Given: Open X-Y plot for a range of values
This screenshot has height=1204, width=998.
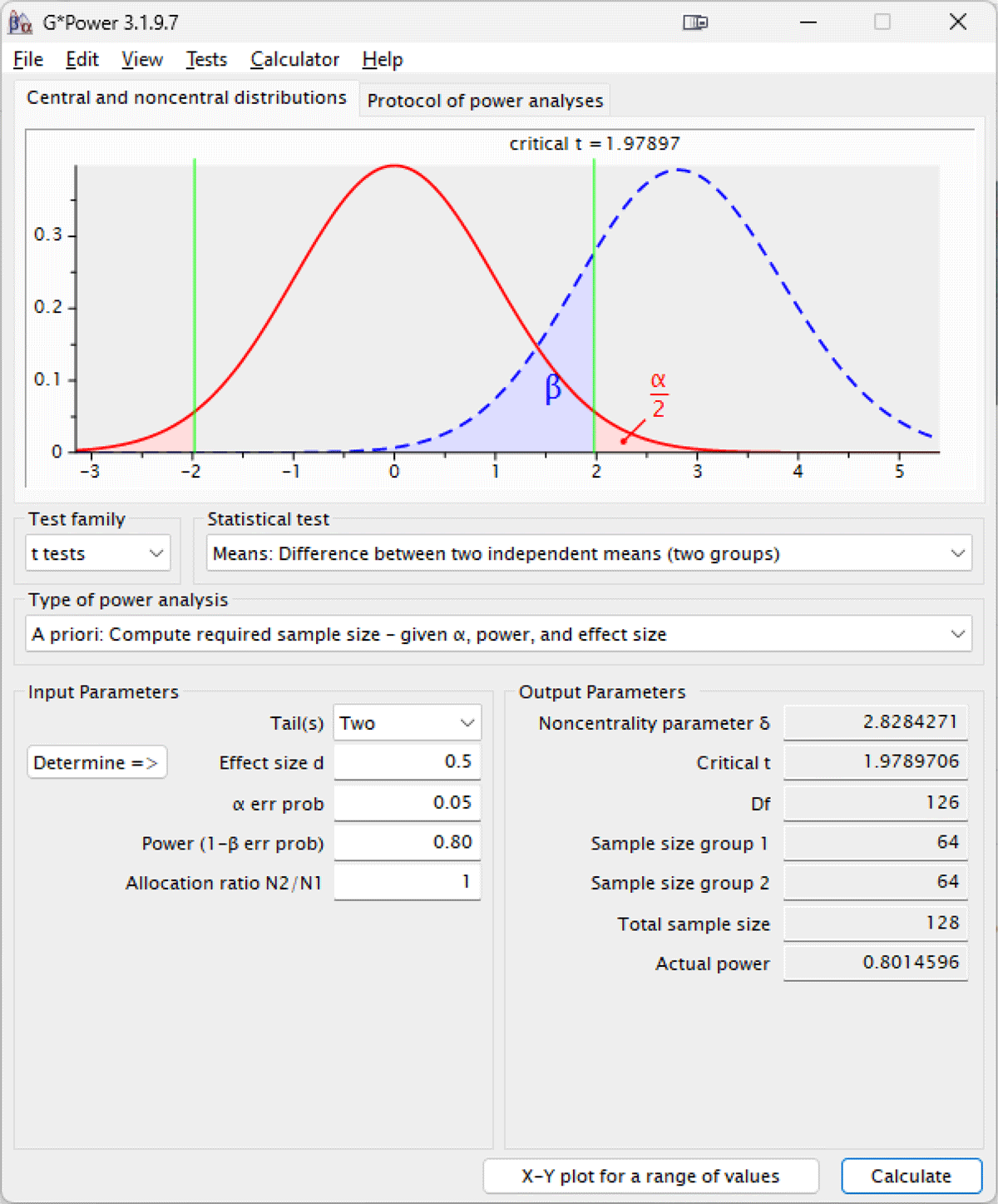Looking at the screenshot, I should tap(650, 1176).
